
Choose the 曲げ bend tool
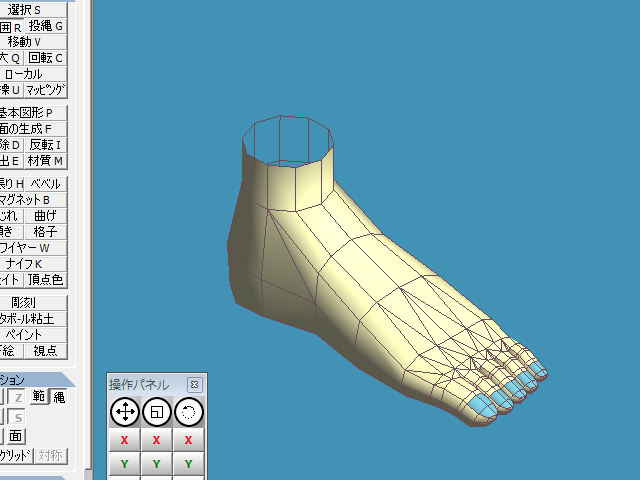46,216
